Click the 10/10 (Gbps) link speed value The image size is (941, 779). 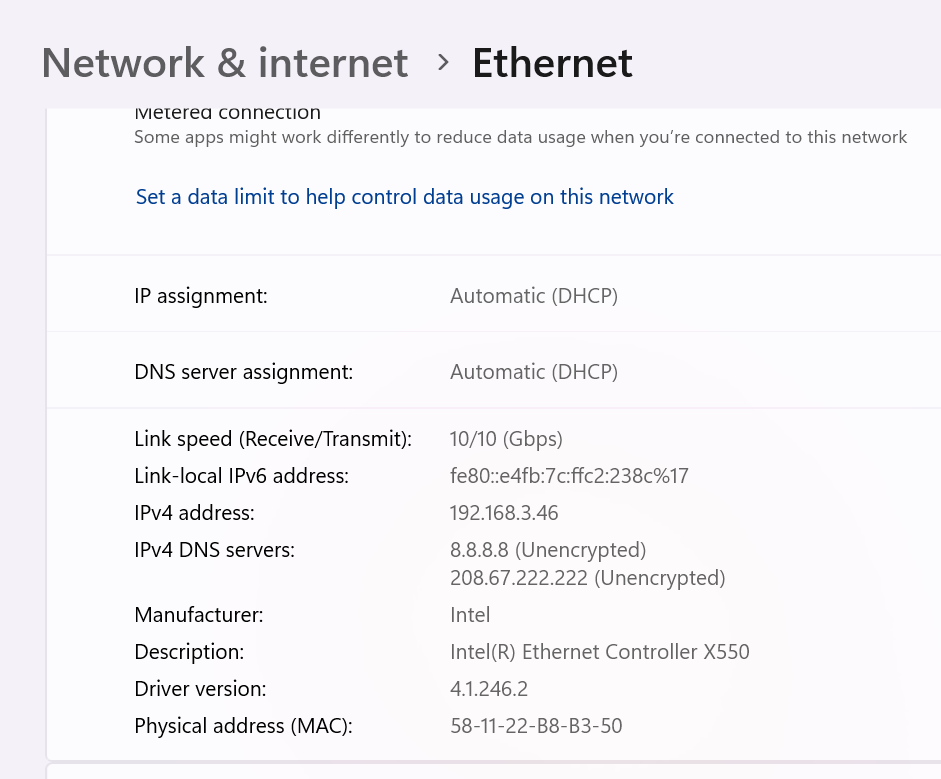click(x=506, y=439)
